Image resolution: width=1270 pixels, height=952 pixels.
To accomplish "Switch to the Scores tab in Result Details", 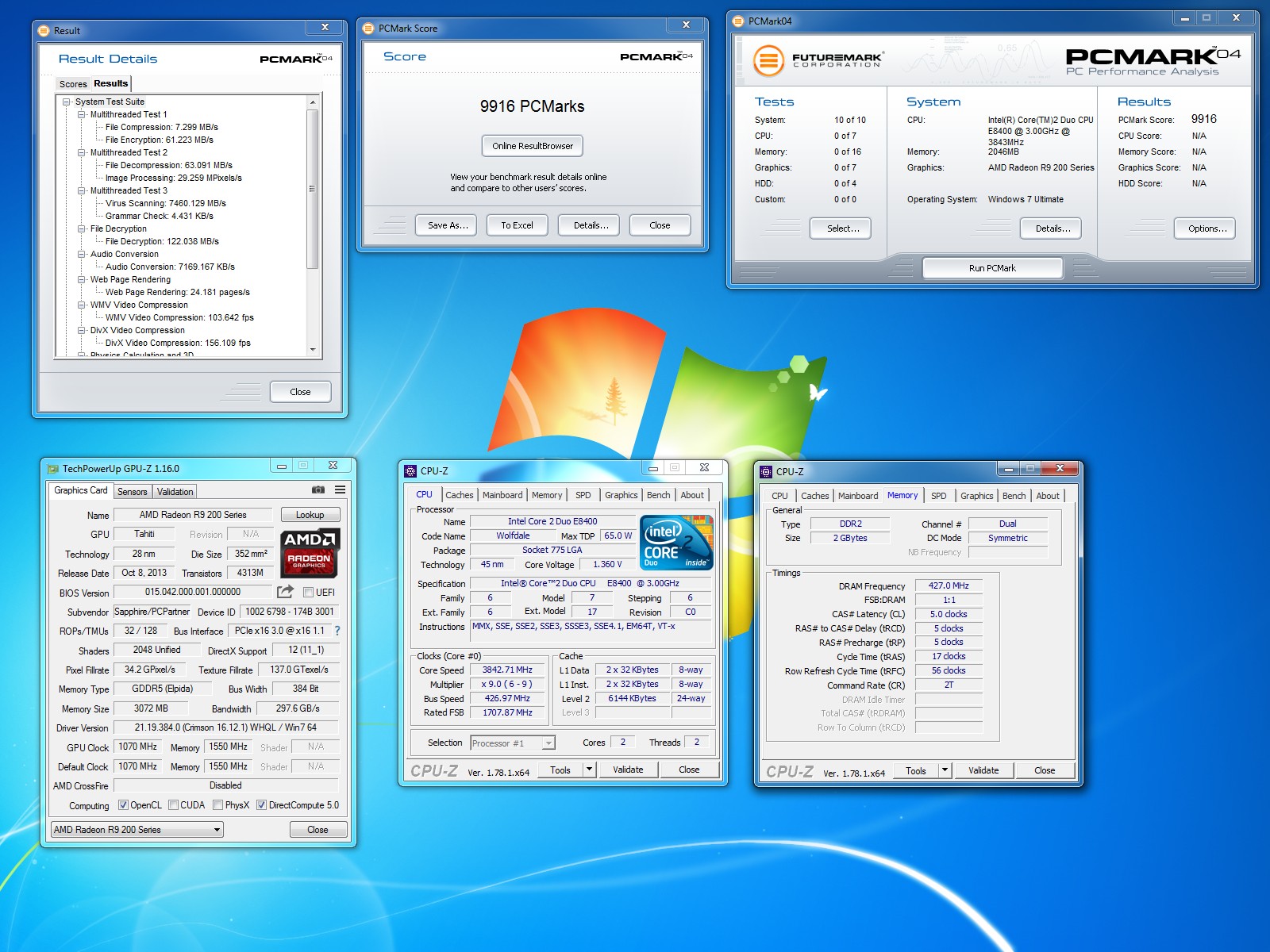I will click(x=73, y=84).
